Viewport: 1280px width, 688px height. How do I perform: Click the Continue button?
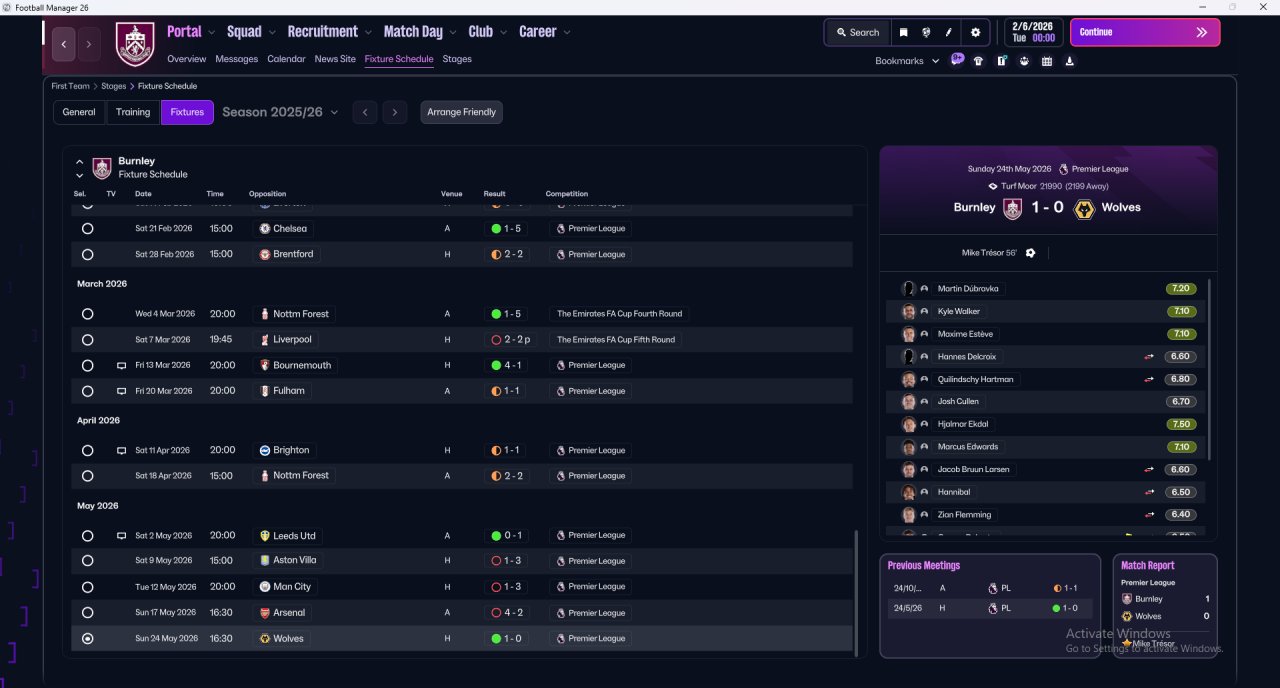[x=1145, y=32]
